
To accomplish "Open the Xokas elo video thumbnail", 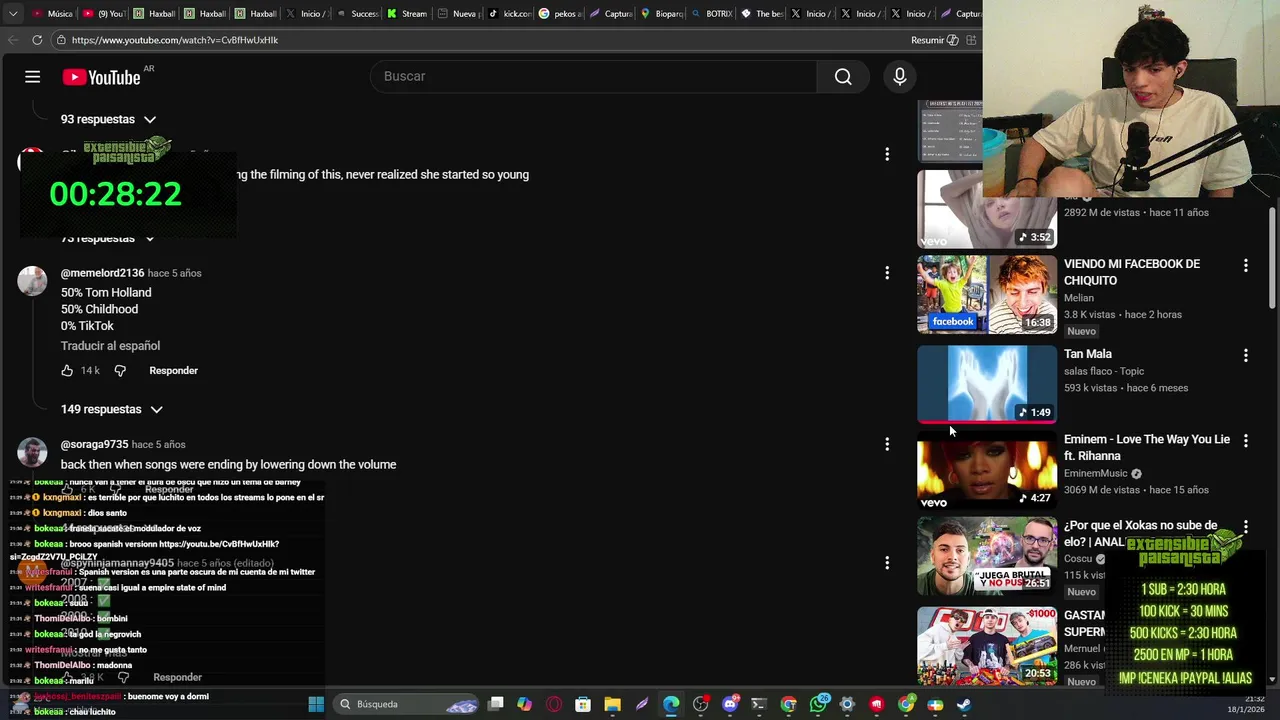I will [x=987, y=555].
